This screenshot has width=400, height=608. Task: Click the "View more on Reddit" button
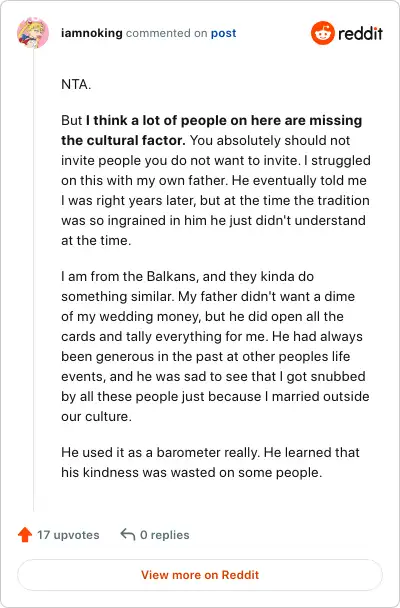[200, 575]
